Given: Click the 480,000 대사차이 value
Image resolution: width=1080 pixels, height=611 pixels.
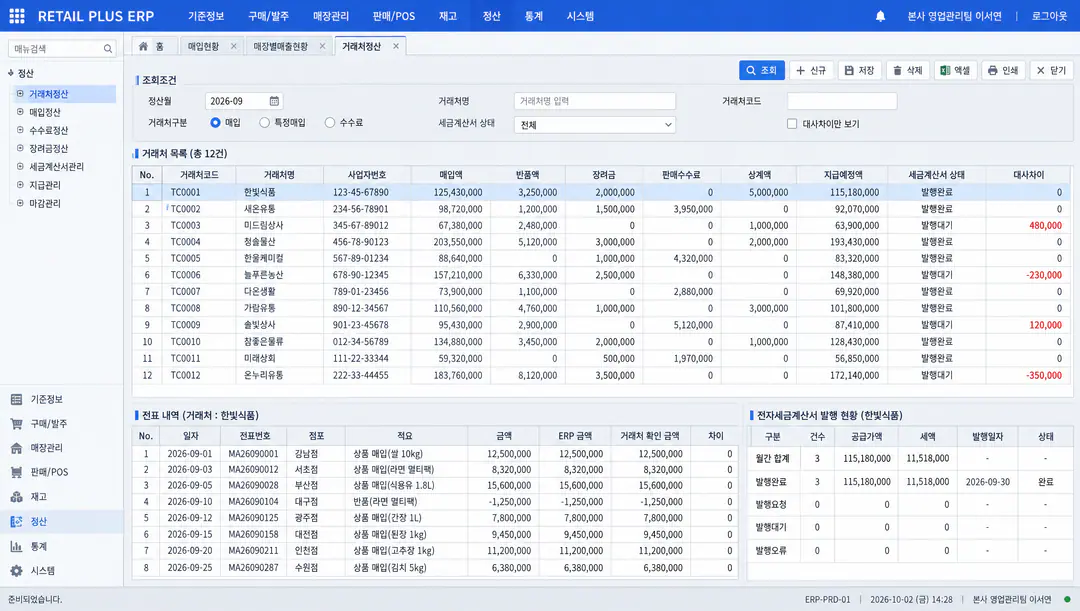Looking at the screenshot, I should [1045, 225].
